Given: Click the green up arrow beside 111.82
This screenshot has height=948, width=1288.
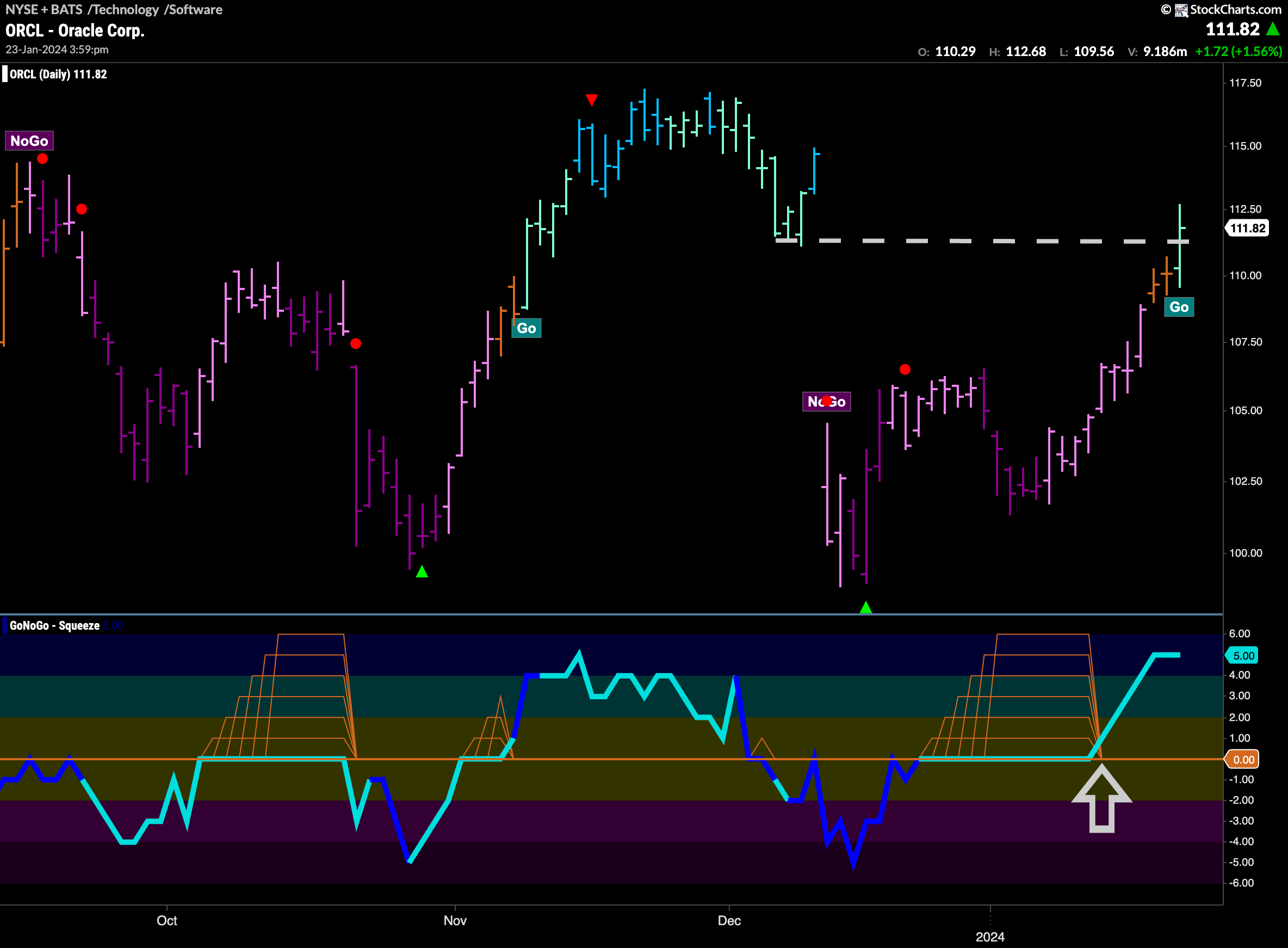Looking at the screenshot, I should [x=1273, y=29].
